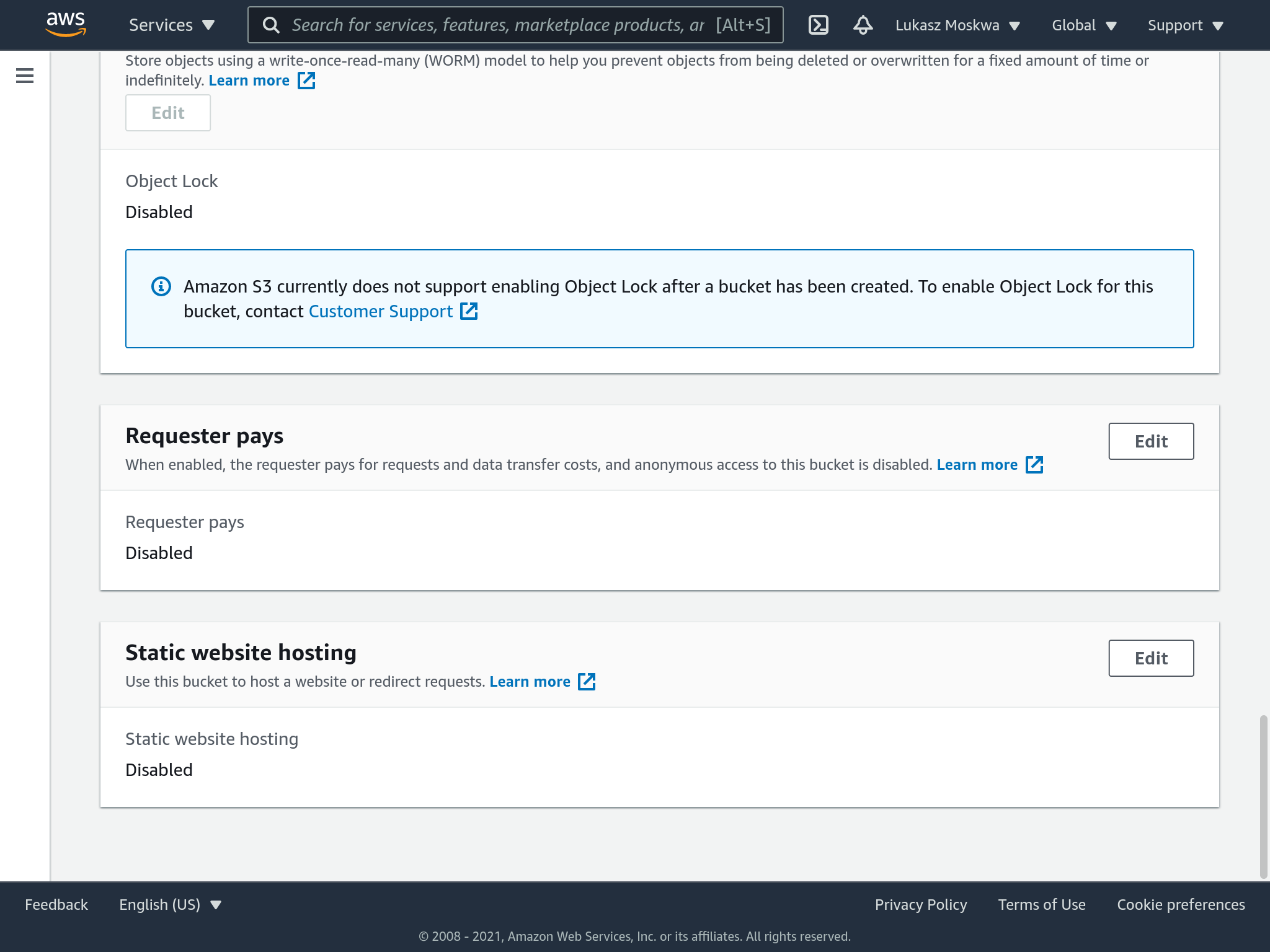1270x952 pixels.
Task: Click Edit for Static website hosting
Action: point(1150,658)
